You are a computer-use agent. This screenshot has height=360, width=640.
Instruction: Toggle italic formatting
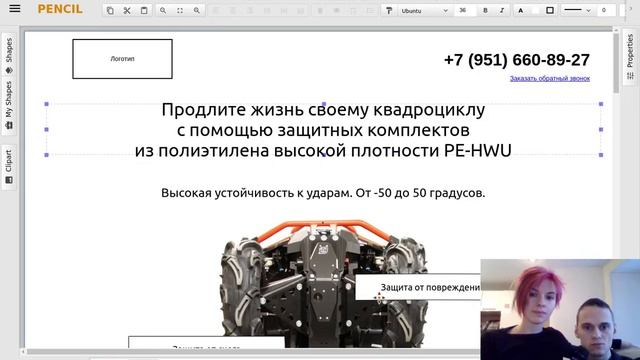click(x=502, y=11)
